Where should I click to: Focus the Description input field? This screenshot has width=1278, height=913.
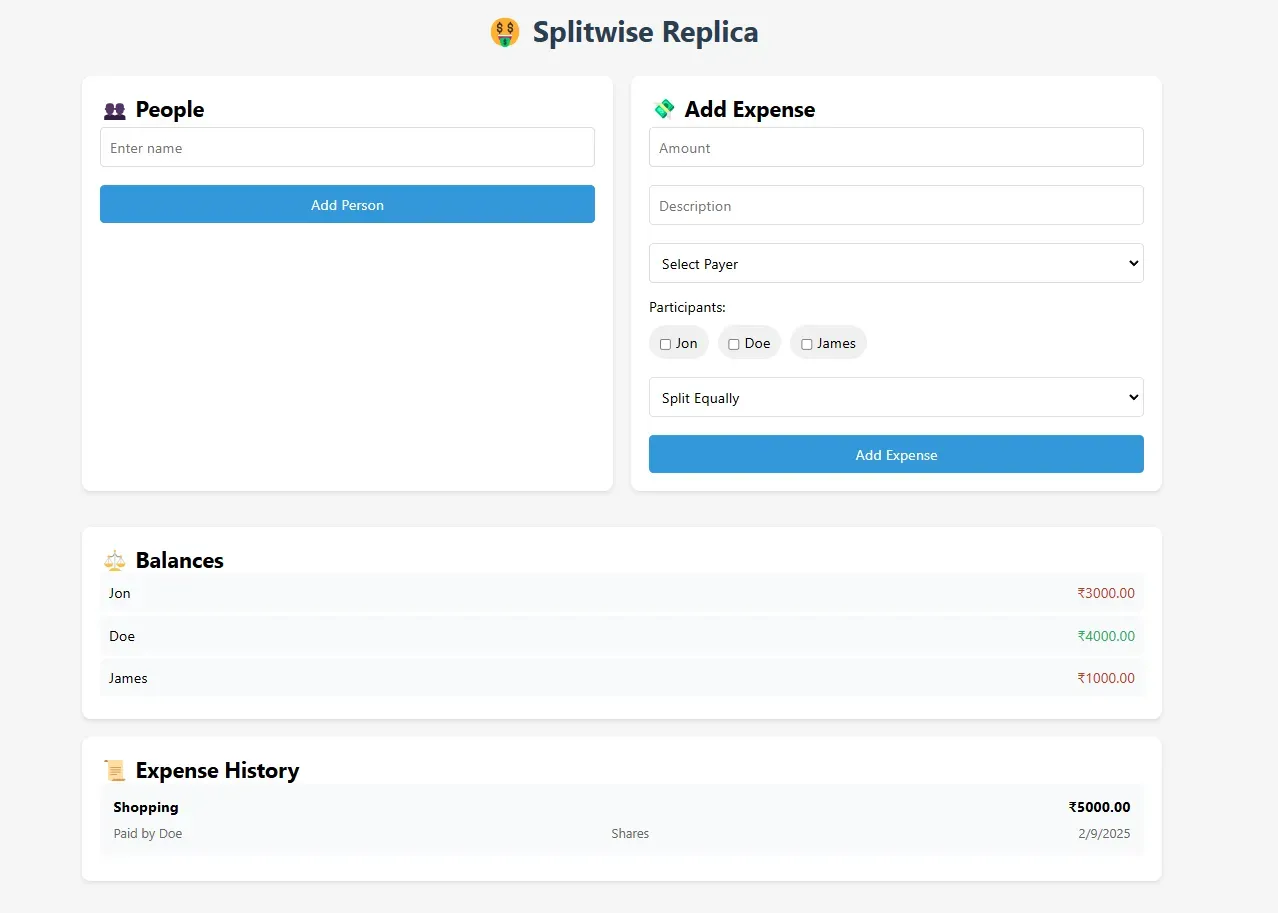896,205
